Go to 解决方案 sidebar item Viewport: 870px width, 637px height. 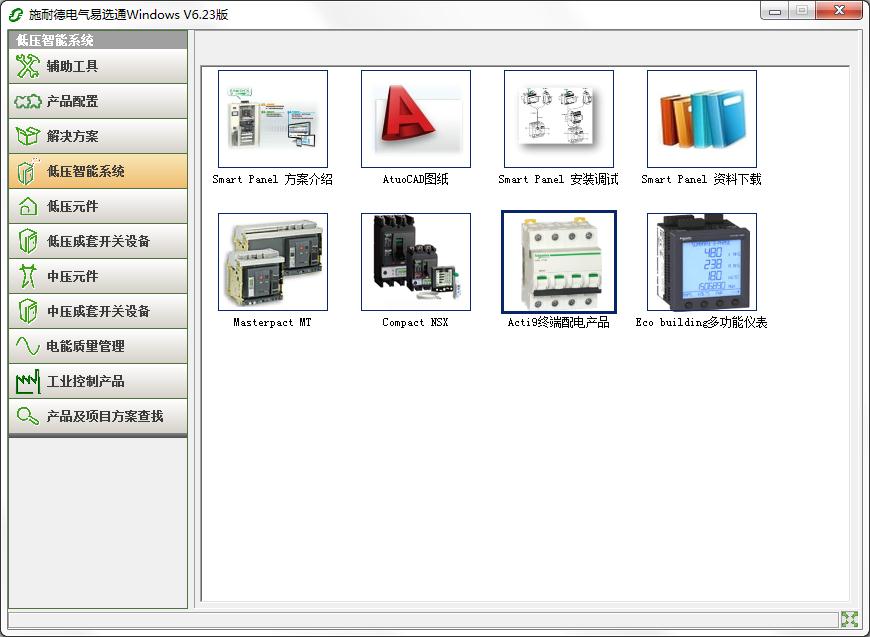click(98, 136)
